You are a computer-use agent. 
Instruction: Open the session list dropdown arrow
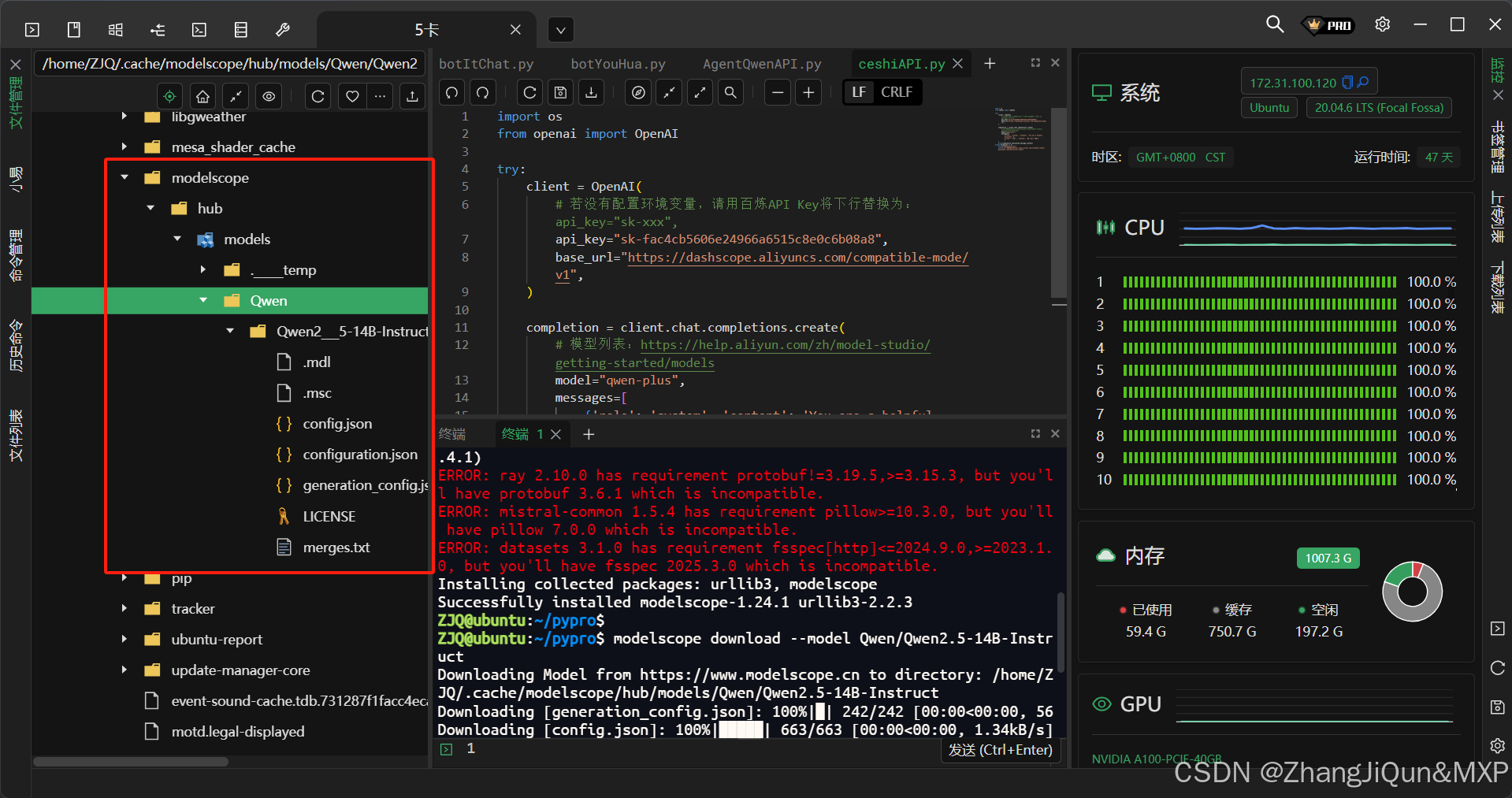coord(560,31)
